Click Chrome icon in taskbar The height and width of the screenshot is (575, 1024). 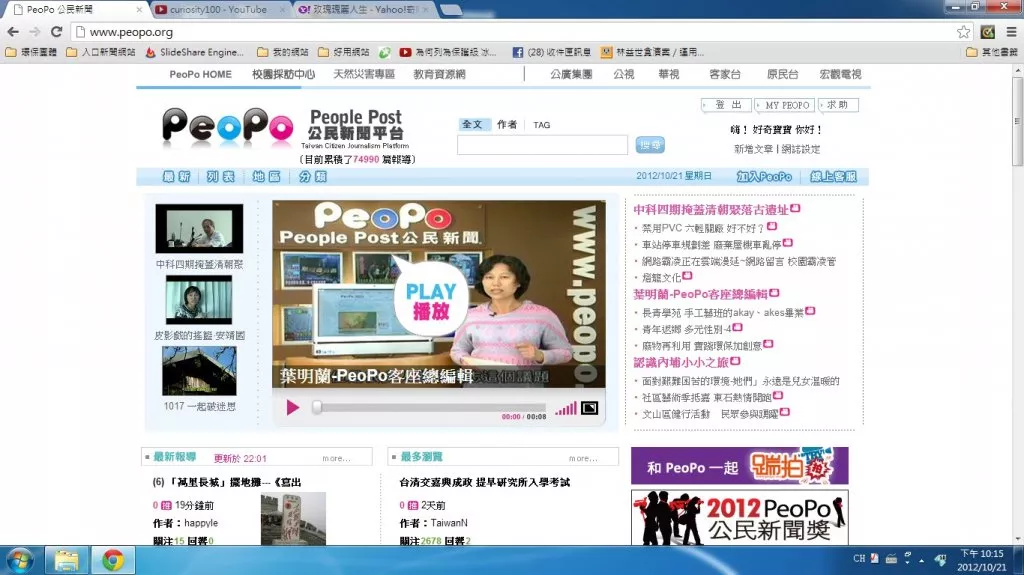(112, 560)
